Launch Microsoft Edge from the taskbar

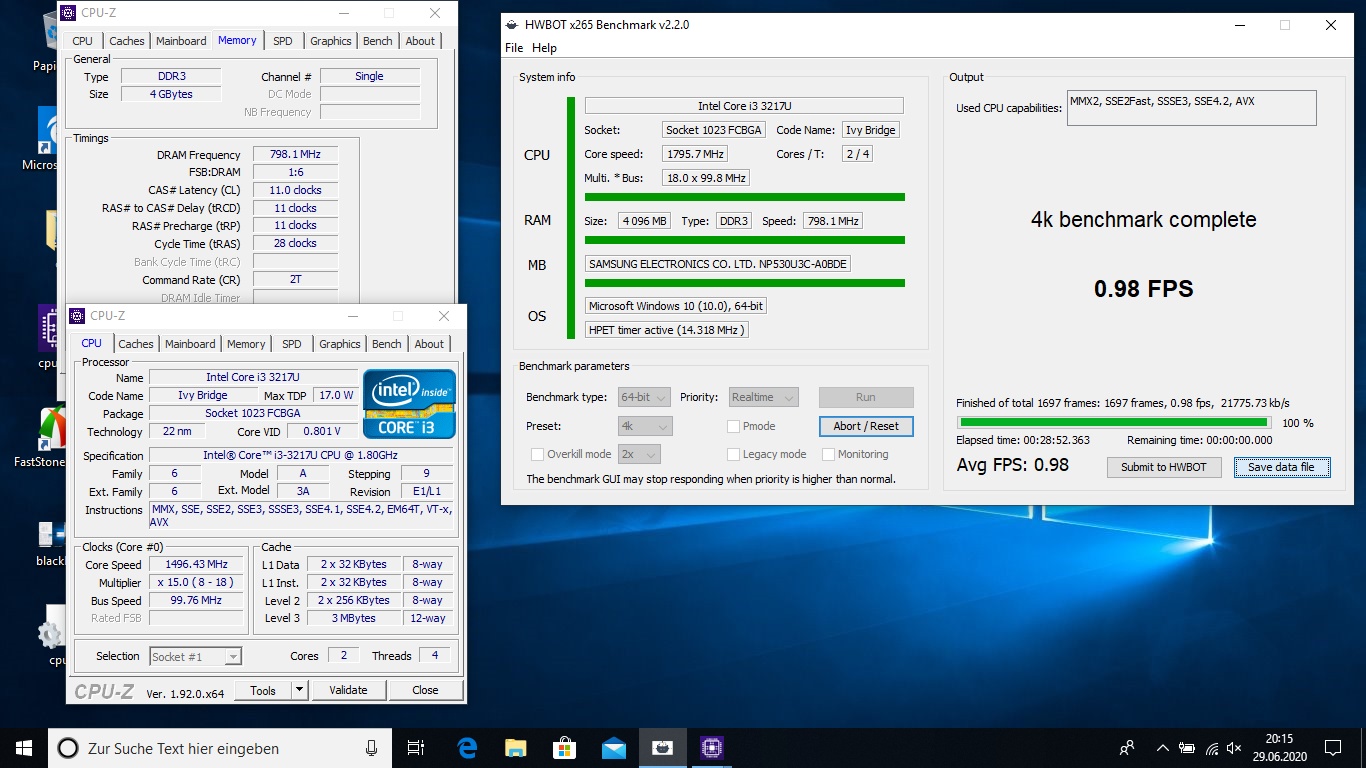pos(467,748)
